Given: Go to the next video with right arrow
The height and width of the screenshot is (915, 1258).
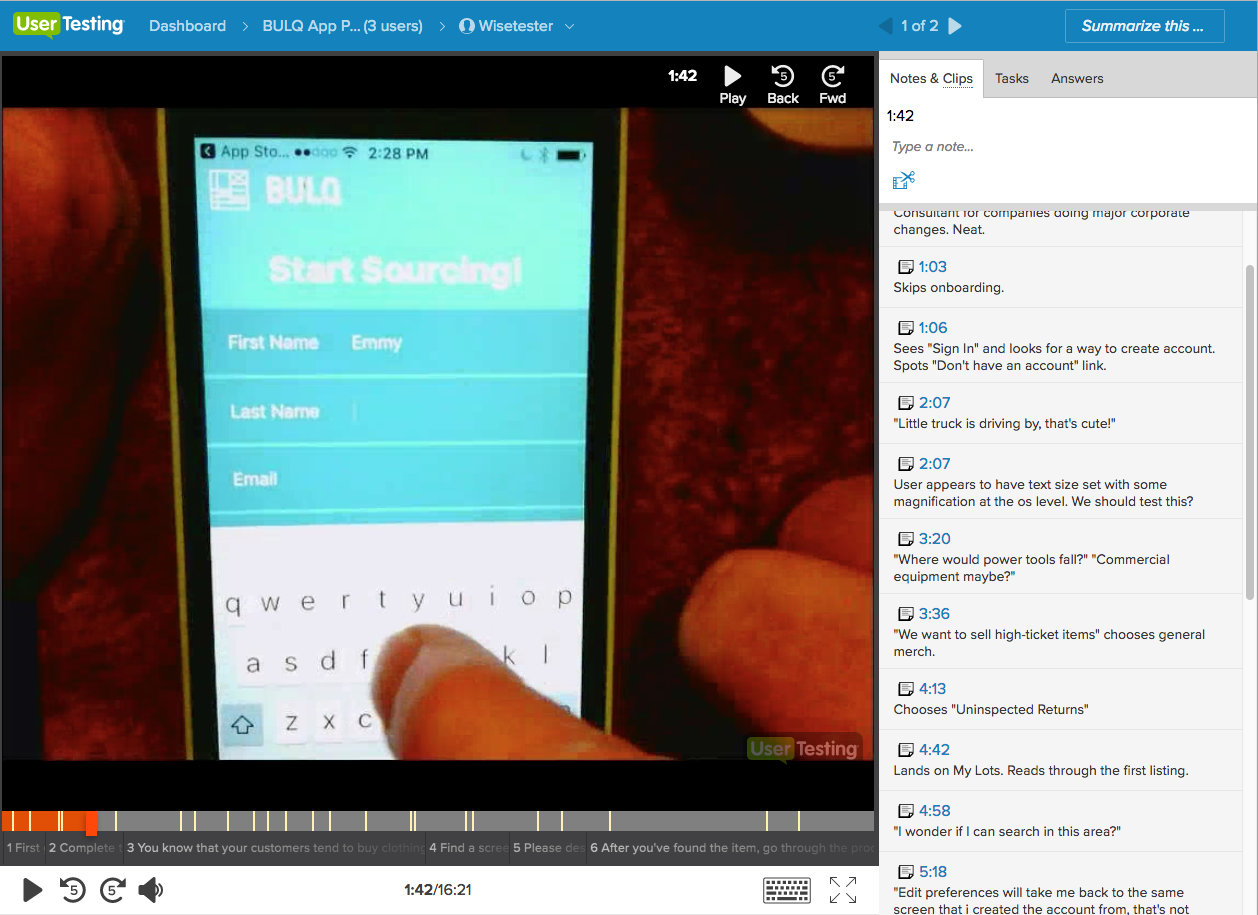Looking at the screenshot, I should click(955, 26).
